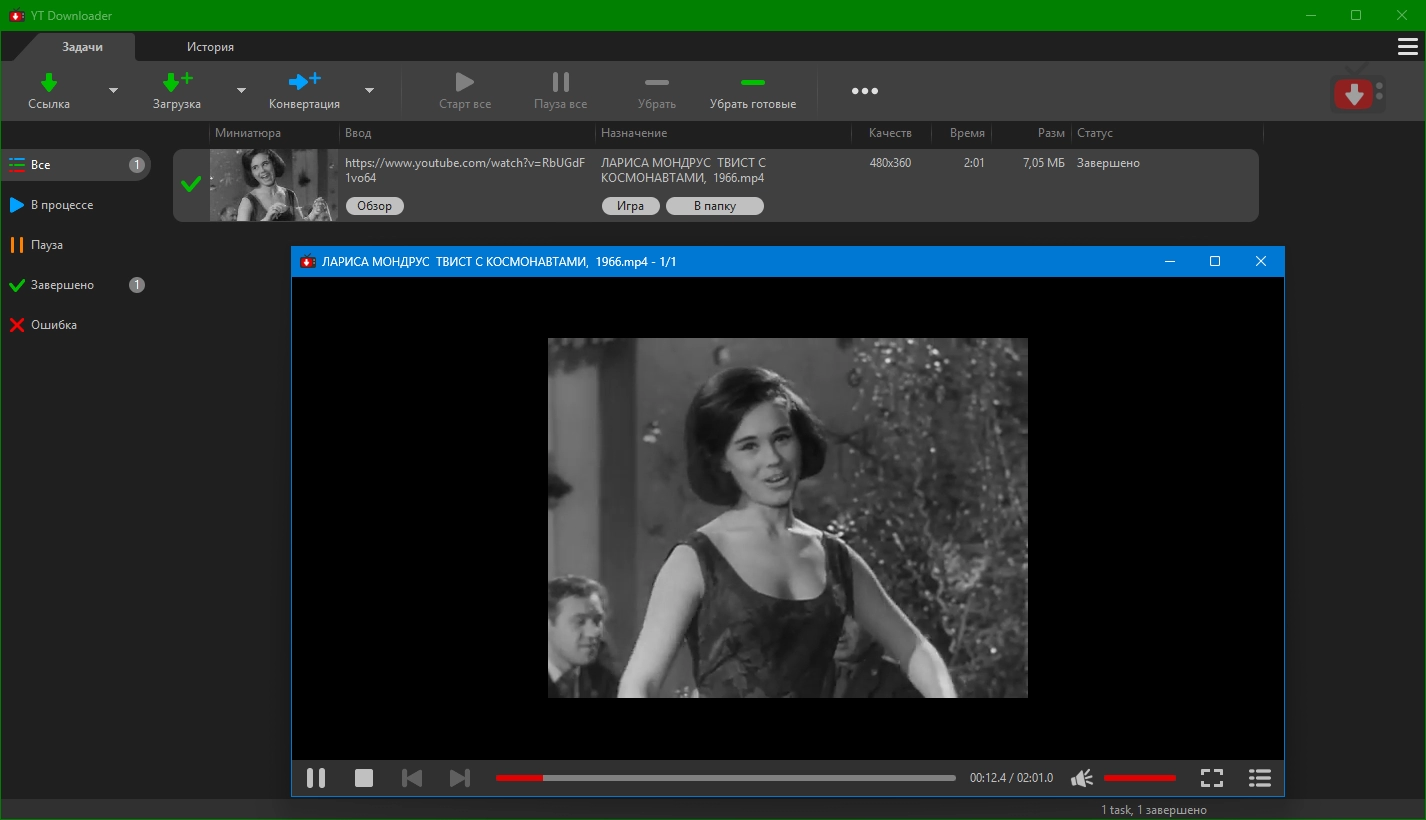
Task: Click the В папку button
Action: [715, 206]
